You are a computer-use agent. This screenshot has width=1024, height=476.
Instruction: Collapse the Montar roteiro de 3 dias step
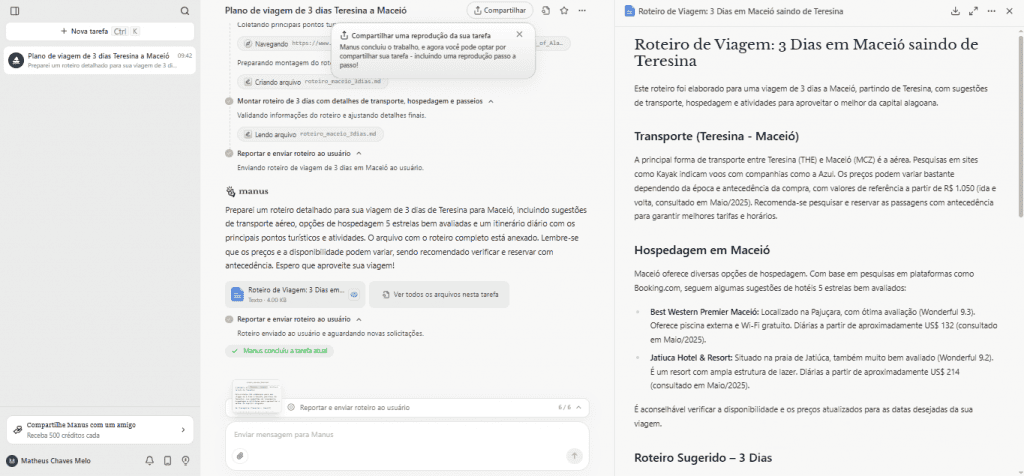tap(490, 101)
